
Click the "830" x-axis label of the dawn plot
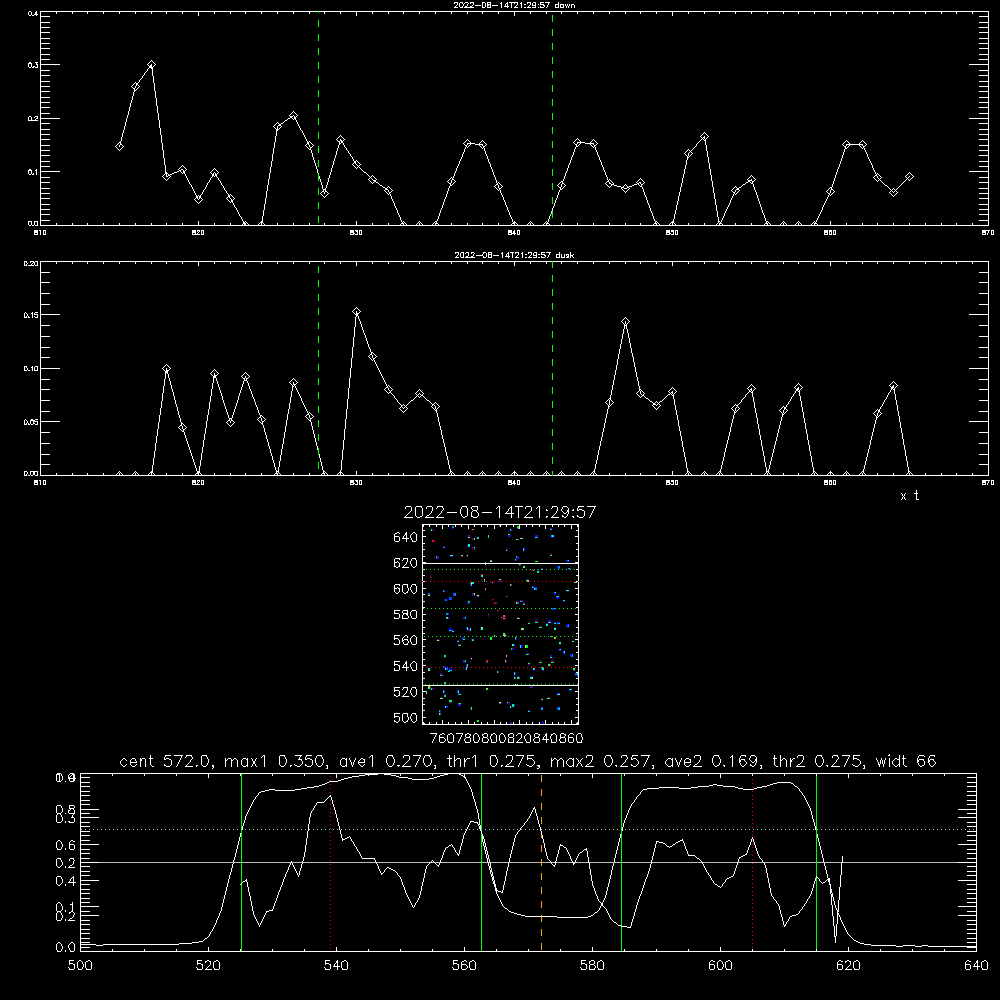coord(356,233)
